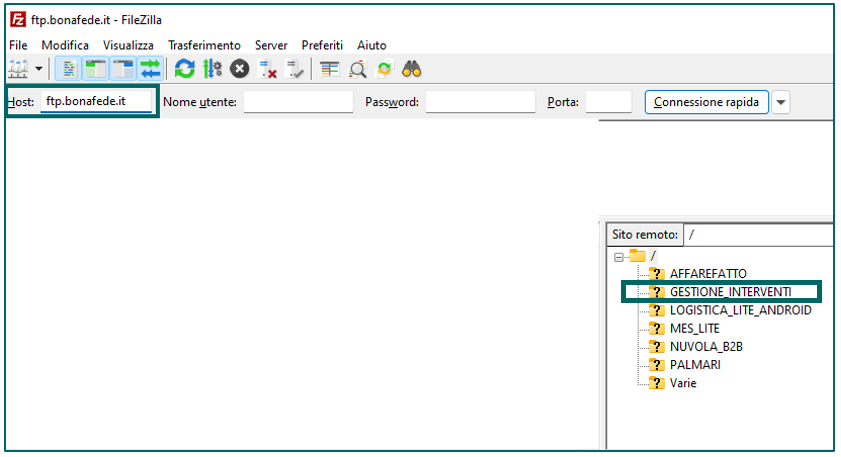Disconnect from the current server
Viewport: 841px width, 457px height.
267,69
